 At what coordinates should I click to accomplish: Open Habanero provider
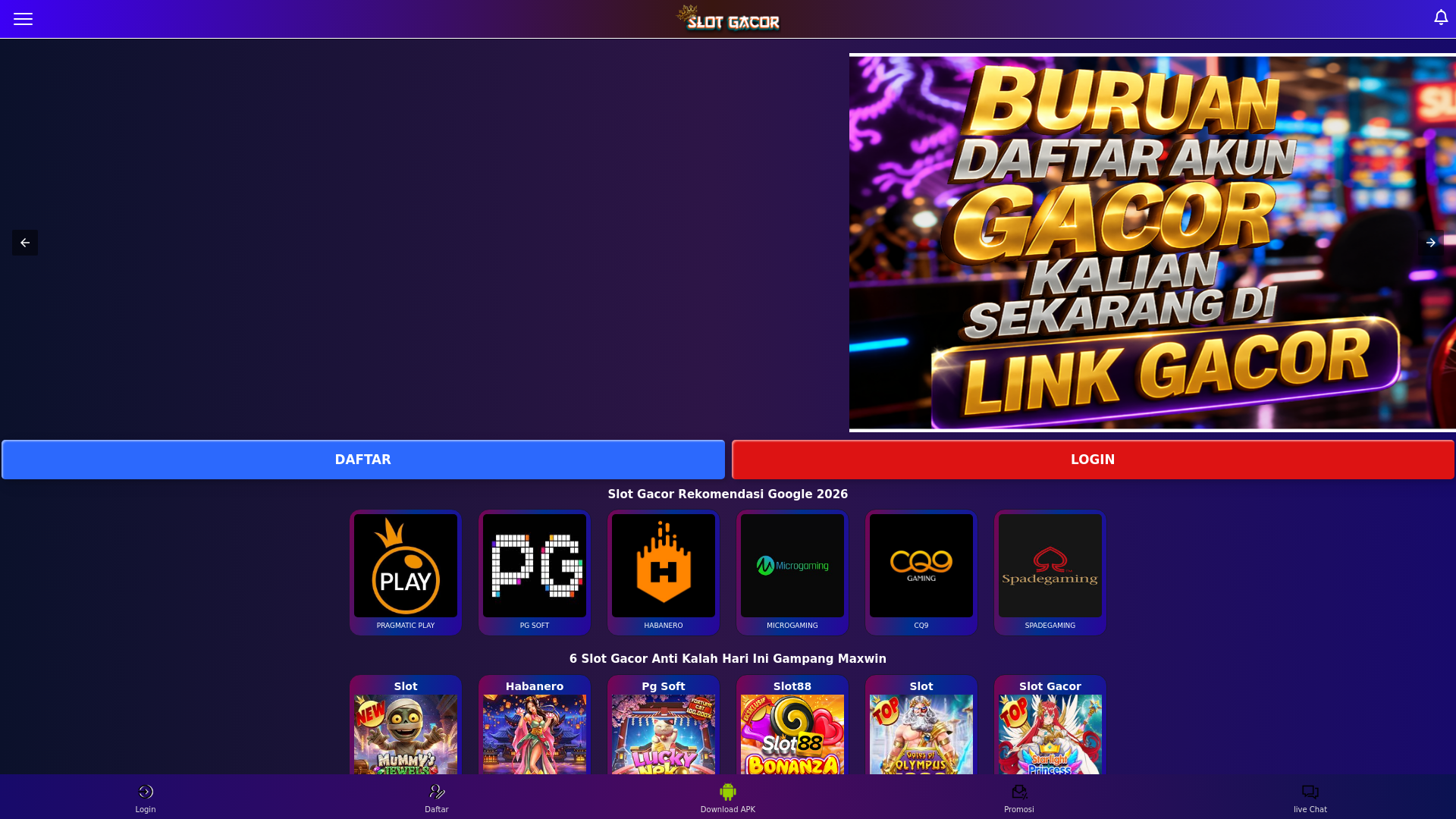coord(664,573)
